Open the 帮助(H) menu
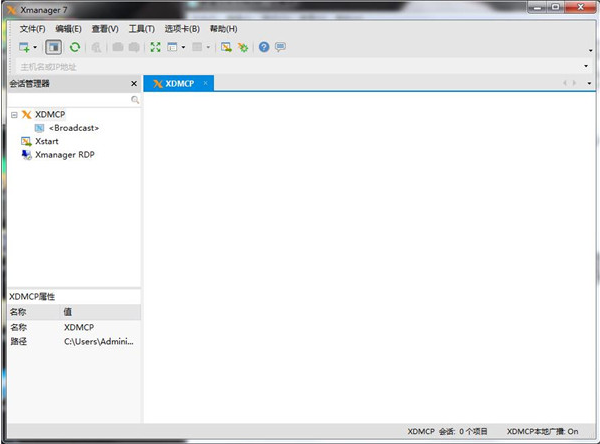Viewport: 600px width, 444px height. tap(223, 29)
